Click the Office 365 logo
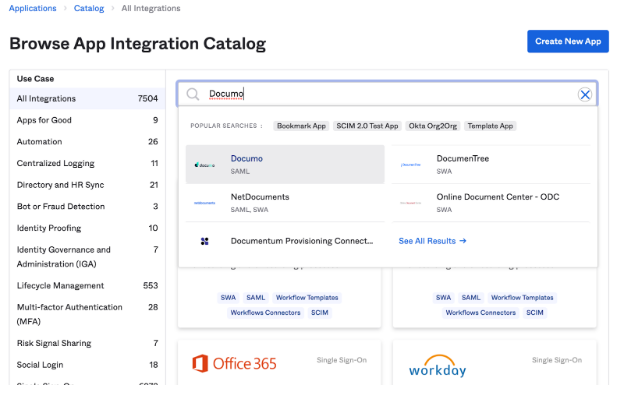 click(x=235, y=363)
